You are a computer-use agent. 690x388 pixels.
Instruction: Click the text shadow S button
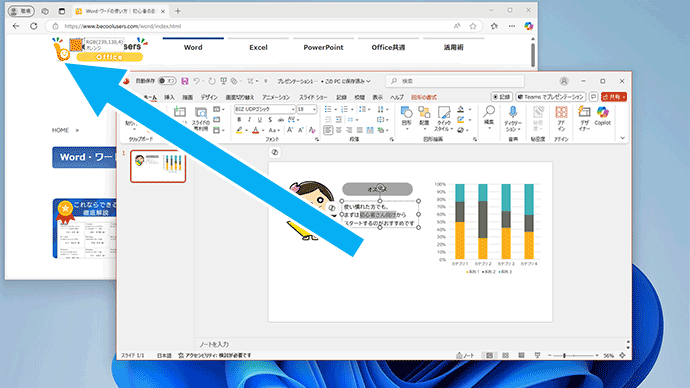coord(270,120)
